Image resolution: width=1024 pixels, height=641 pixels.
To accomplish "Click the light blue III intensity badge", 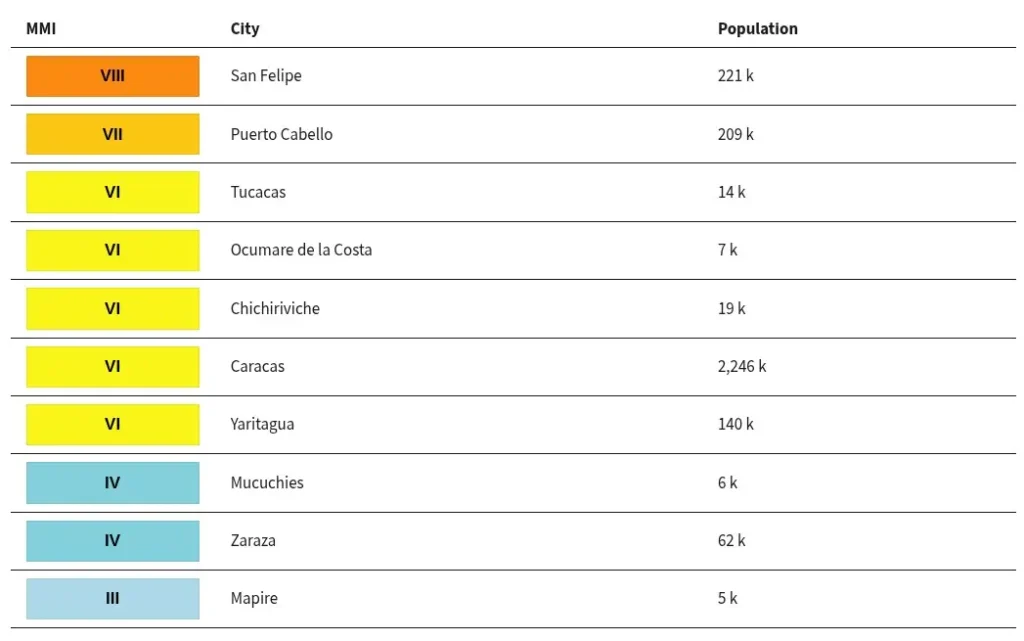I will [x=112, y=599].
